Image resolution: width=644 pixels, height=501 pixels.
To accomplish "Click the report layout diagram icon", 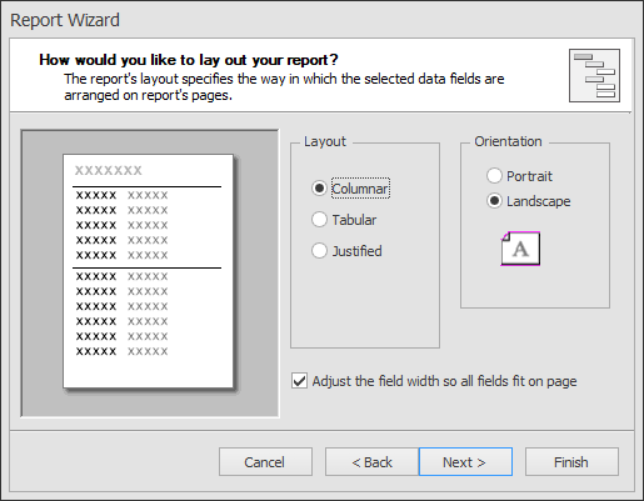I will coord(594,76).
